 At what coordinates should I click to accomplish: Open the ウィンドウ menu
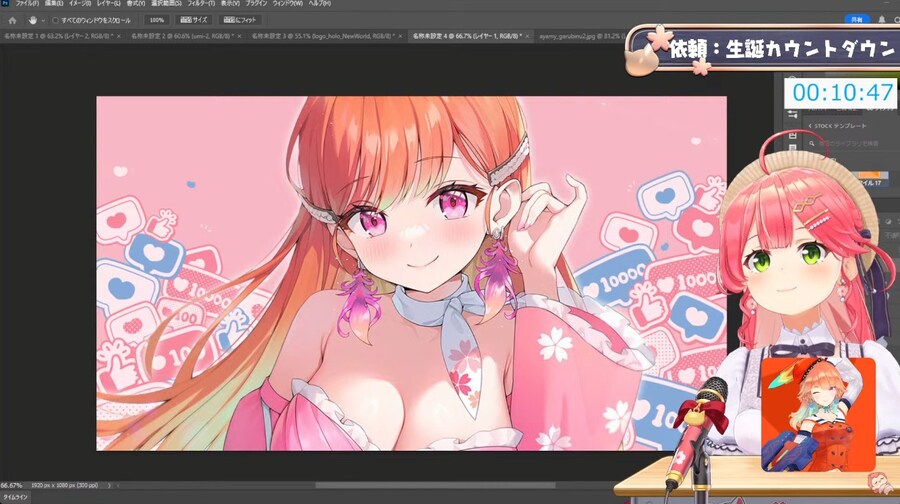288,3
